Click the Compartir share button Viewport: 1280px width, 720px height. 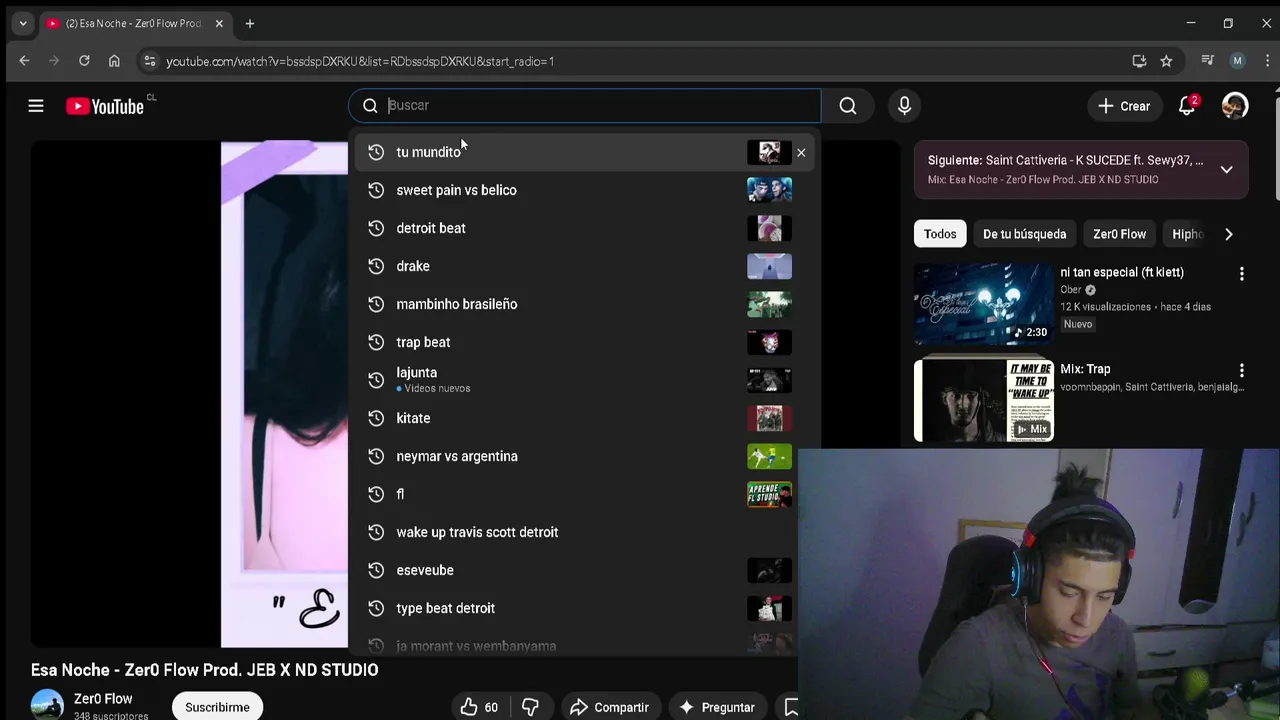609,707
